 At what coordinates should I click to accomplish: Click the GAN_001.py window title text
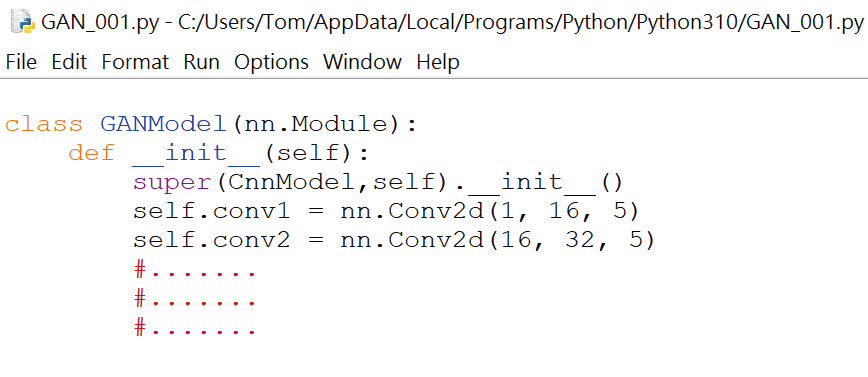click(x=452, y=22)
